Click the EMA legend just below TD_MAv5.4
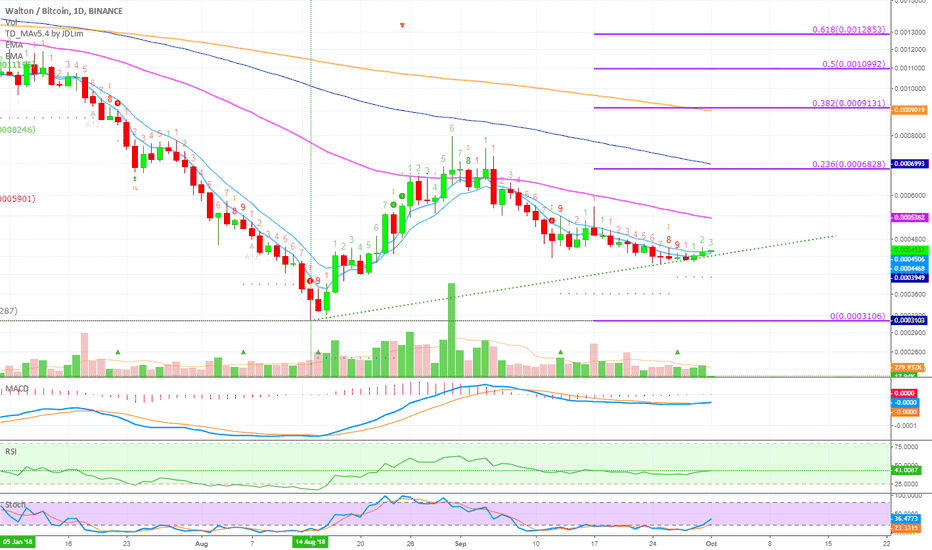The width and height of the screenshot is (932, 550). pyautogui.click(x=14, y=45)
